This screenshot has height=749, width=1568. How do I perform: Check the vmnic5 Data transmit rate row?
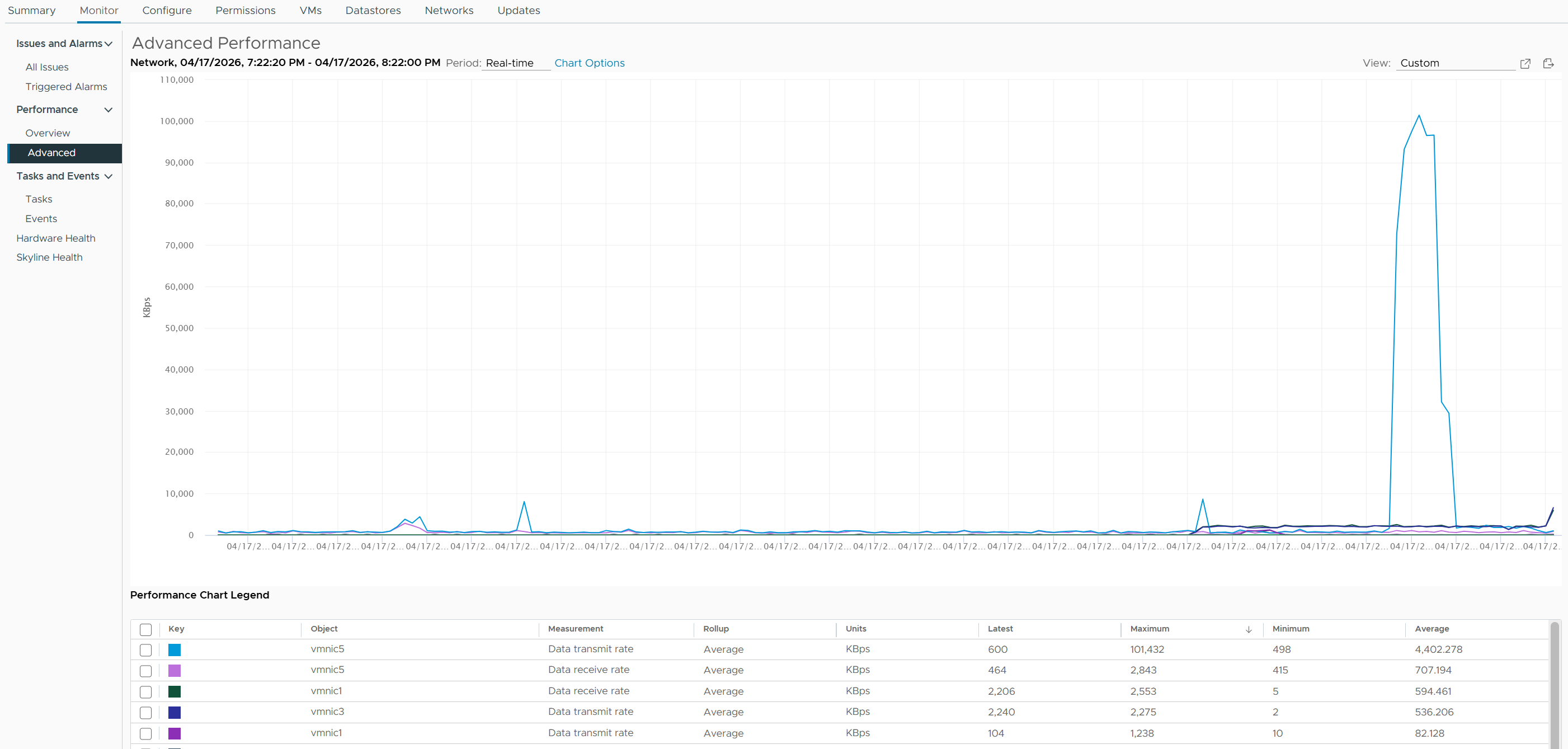point(145,650)
